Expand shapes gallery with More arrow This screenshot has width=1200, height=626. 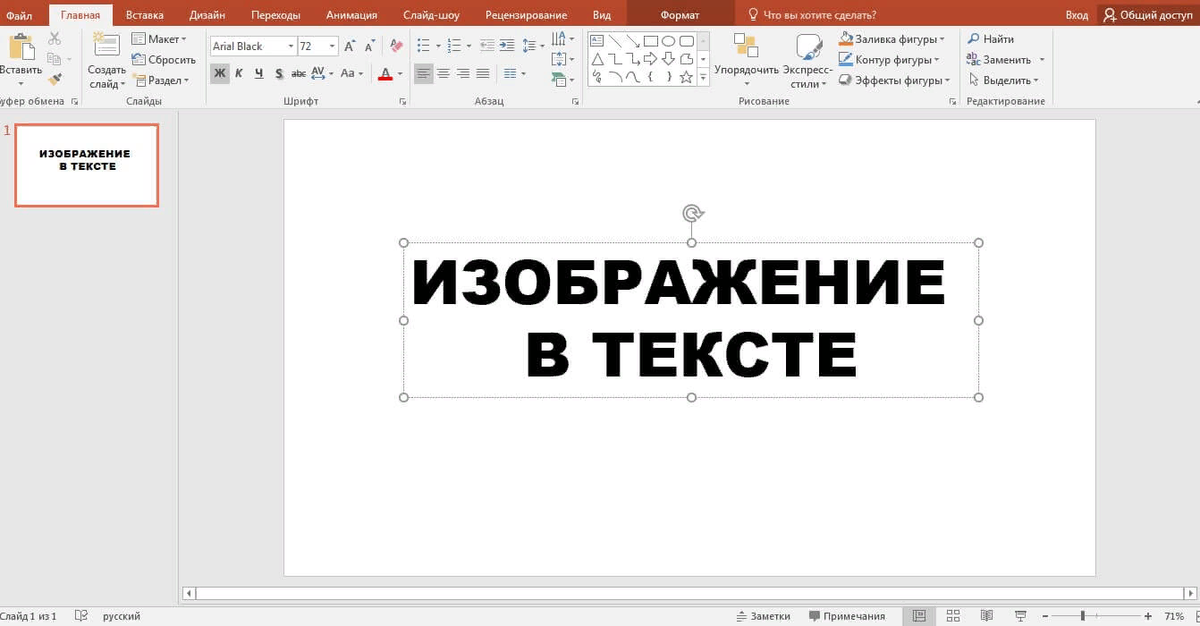point(703,77)
